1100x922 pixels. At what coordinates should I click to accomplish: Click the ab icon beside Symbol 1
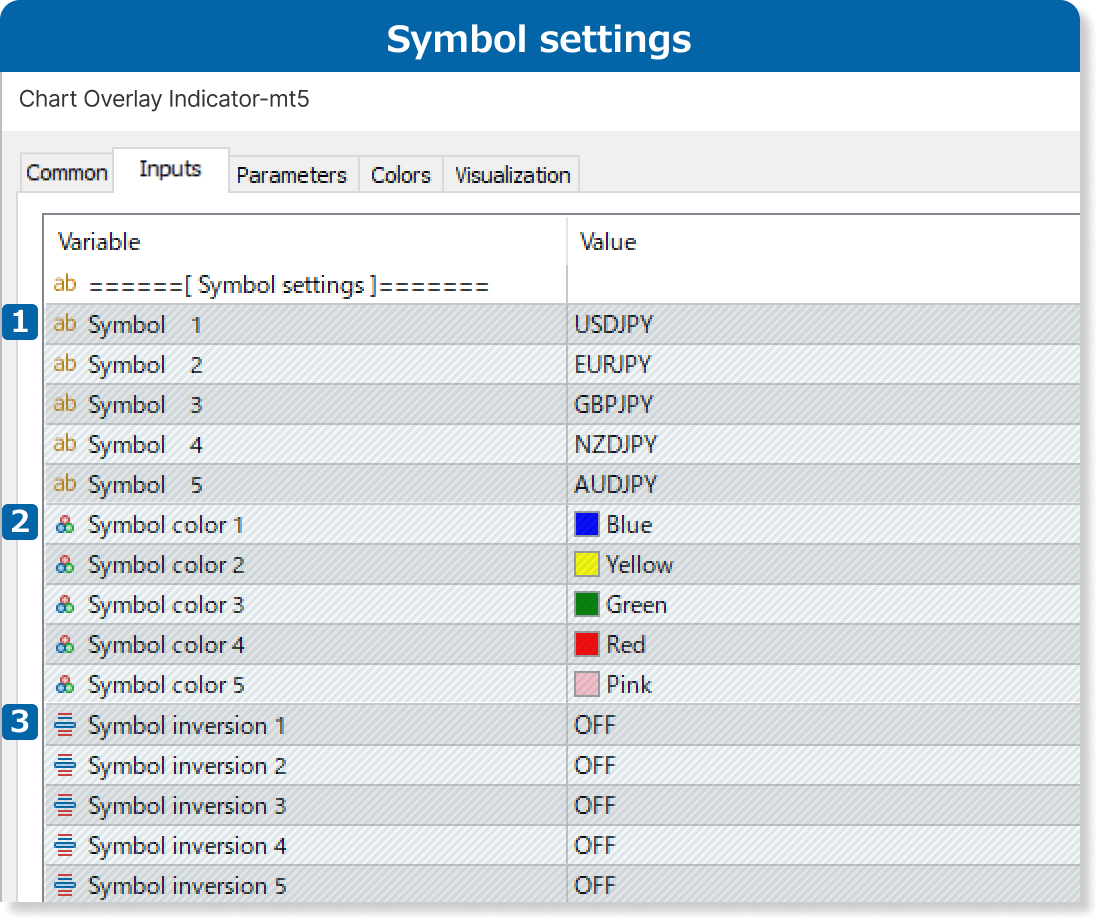[x=65, y=323]
